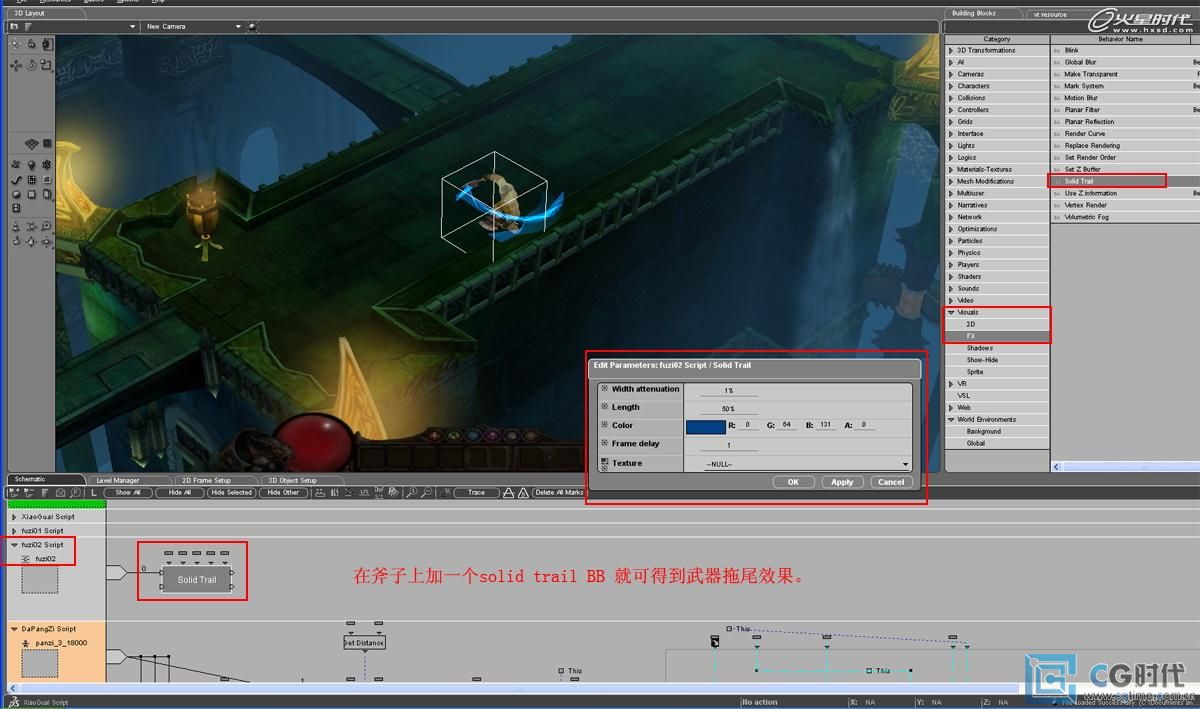This screenshot has width=1200, height=709.
Task: Select the Solid Trail block in schematic
Action: point(197,579)
